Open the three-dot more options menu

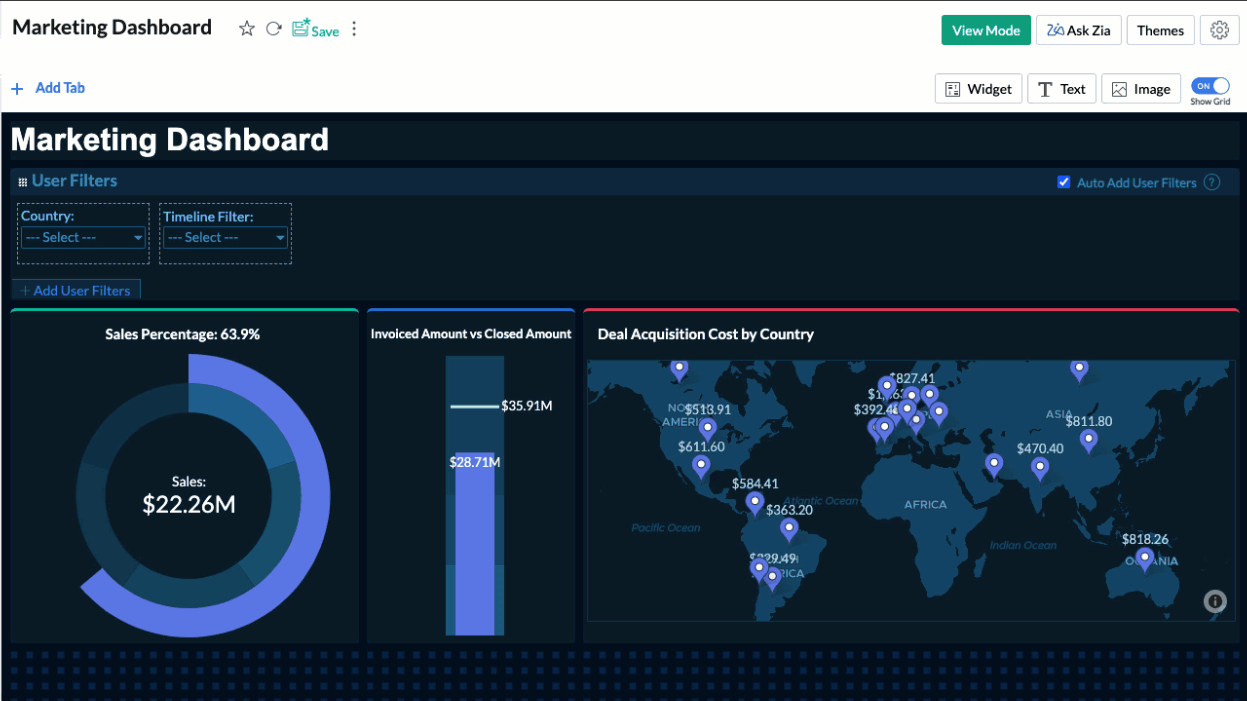tap(354, 29)
